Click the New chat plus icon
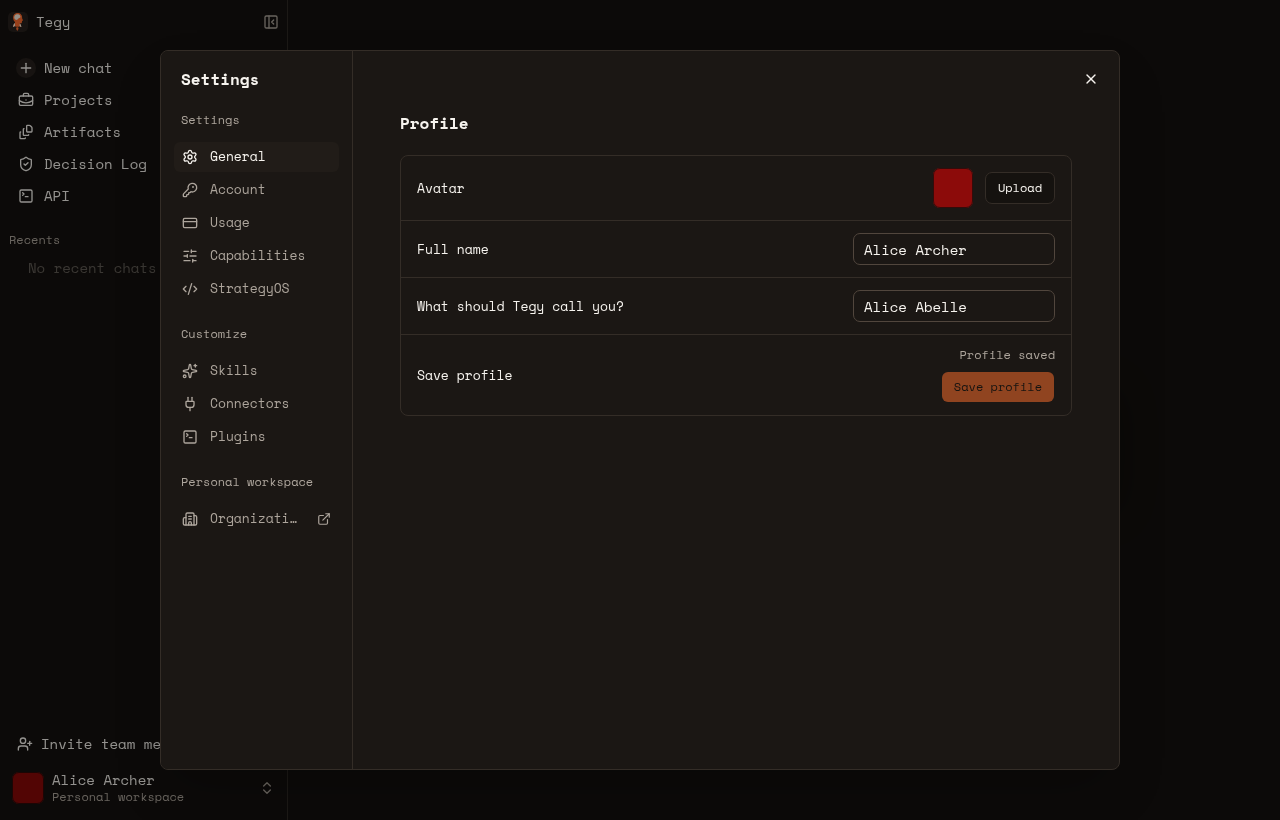Image resolution: width=1280 pixels, height=820 pixels. coord(26,68)
